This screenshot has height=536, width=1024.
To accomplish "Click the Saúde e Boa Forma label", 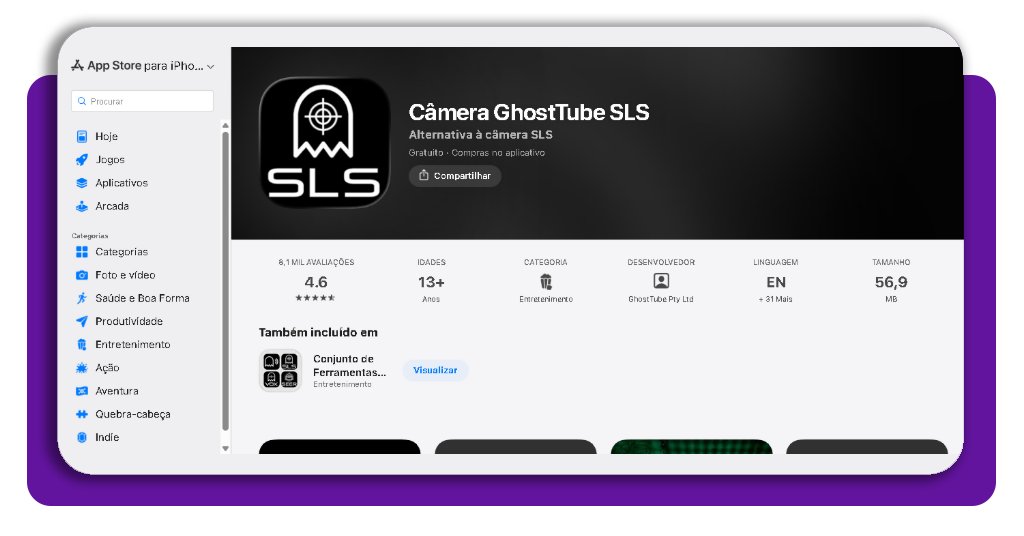I will [142, 298].
